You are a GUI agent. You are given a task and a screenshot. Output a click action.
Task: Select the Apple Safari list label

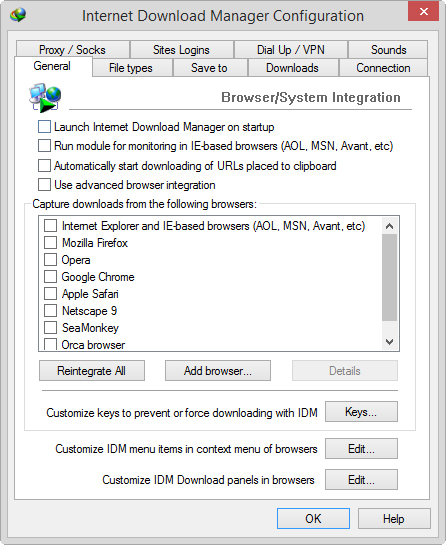(x=90, y=294)
